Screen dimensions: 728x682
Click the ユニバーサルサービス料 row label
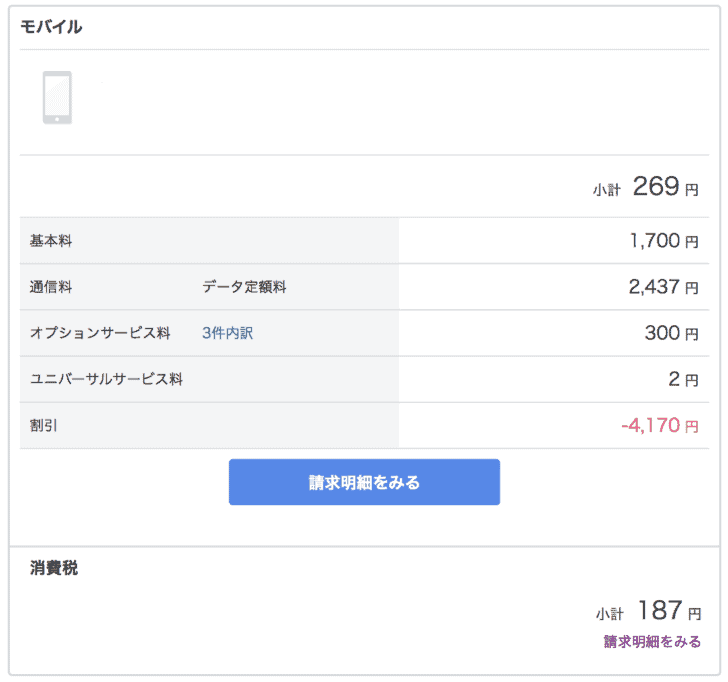tap(106, 379)
